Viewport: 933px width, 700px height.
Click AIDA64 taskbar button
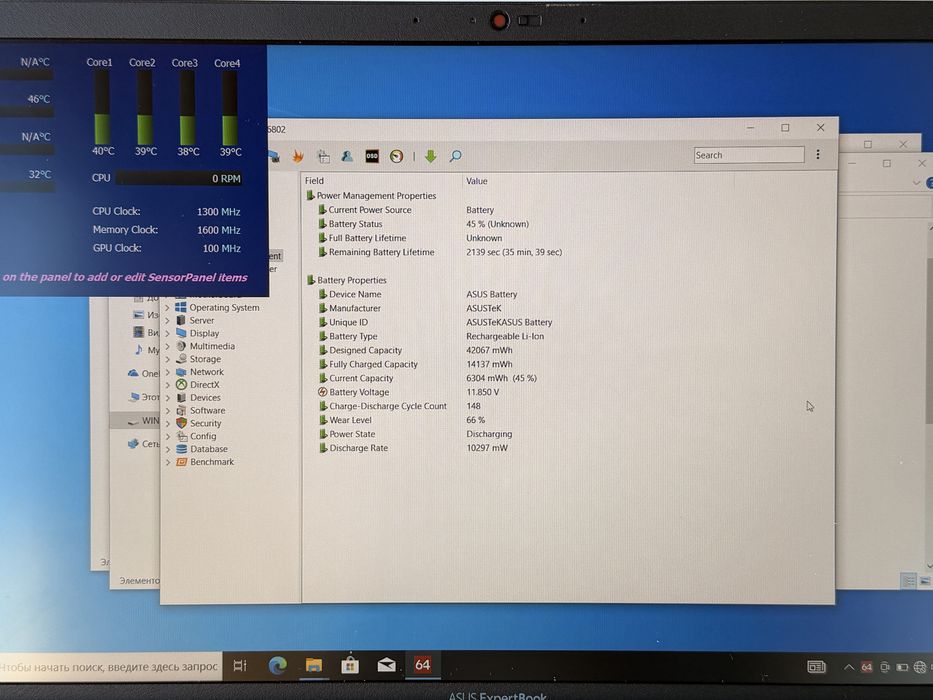pyautogui.click(x=422, y=665)
